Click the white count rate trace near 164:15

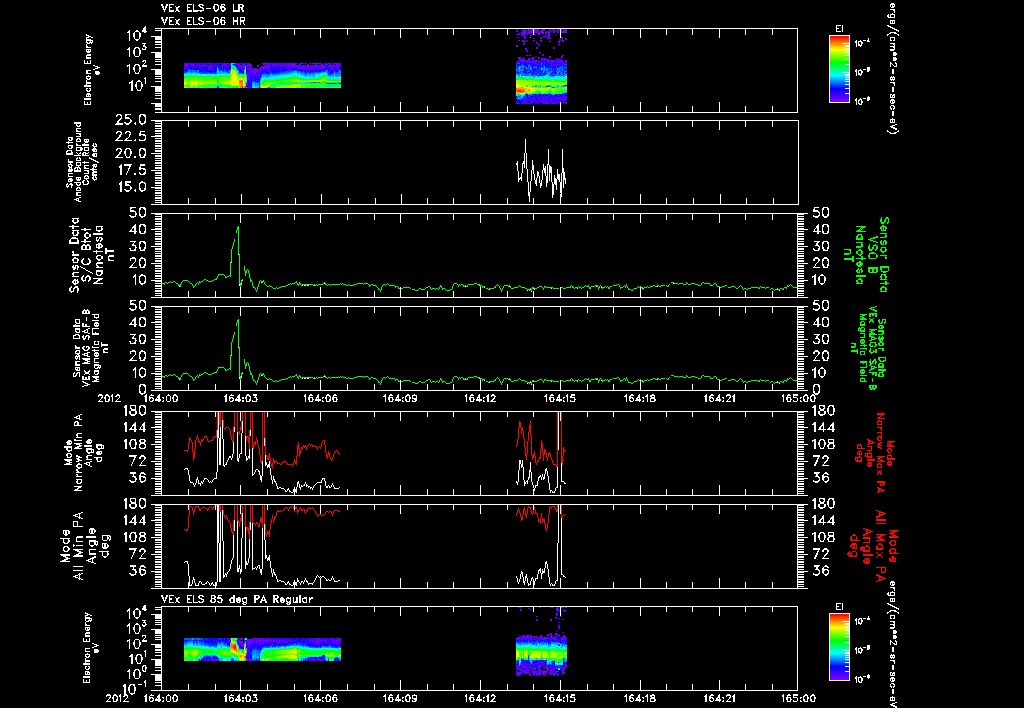point(541,171)
